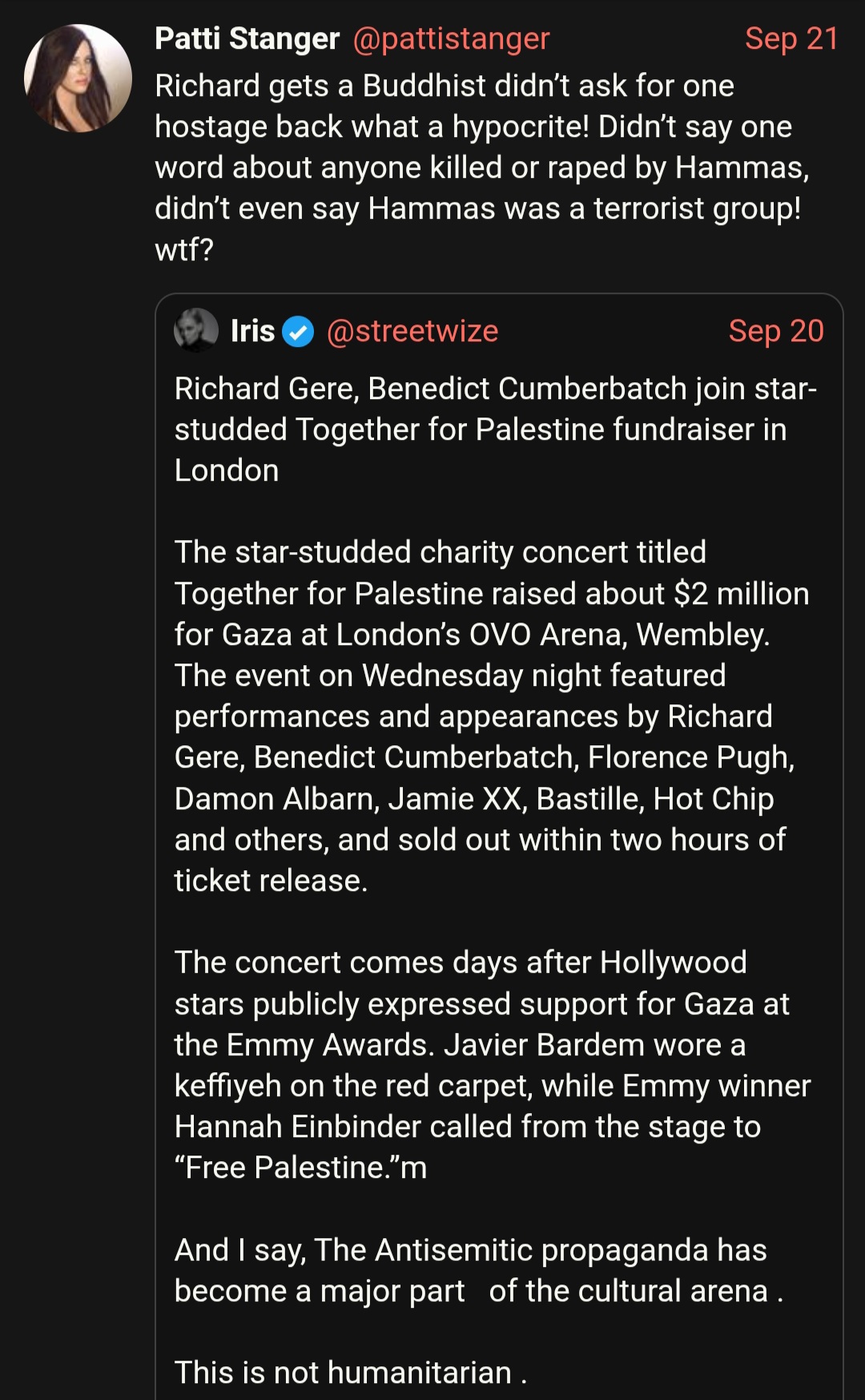The image size is (865, 1400).
Task: Select the "And I say, The Antisemitic propaganda" paragraph
Action: [x=479, y=1270]
